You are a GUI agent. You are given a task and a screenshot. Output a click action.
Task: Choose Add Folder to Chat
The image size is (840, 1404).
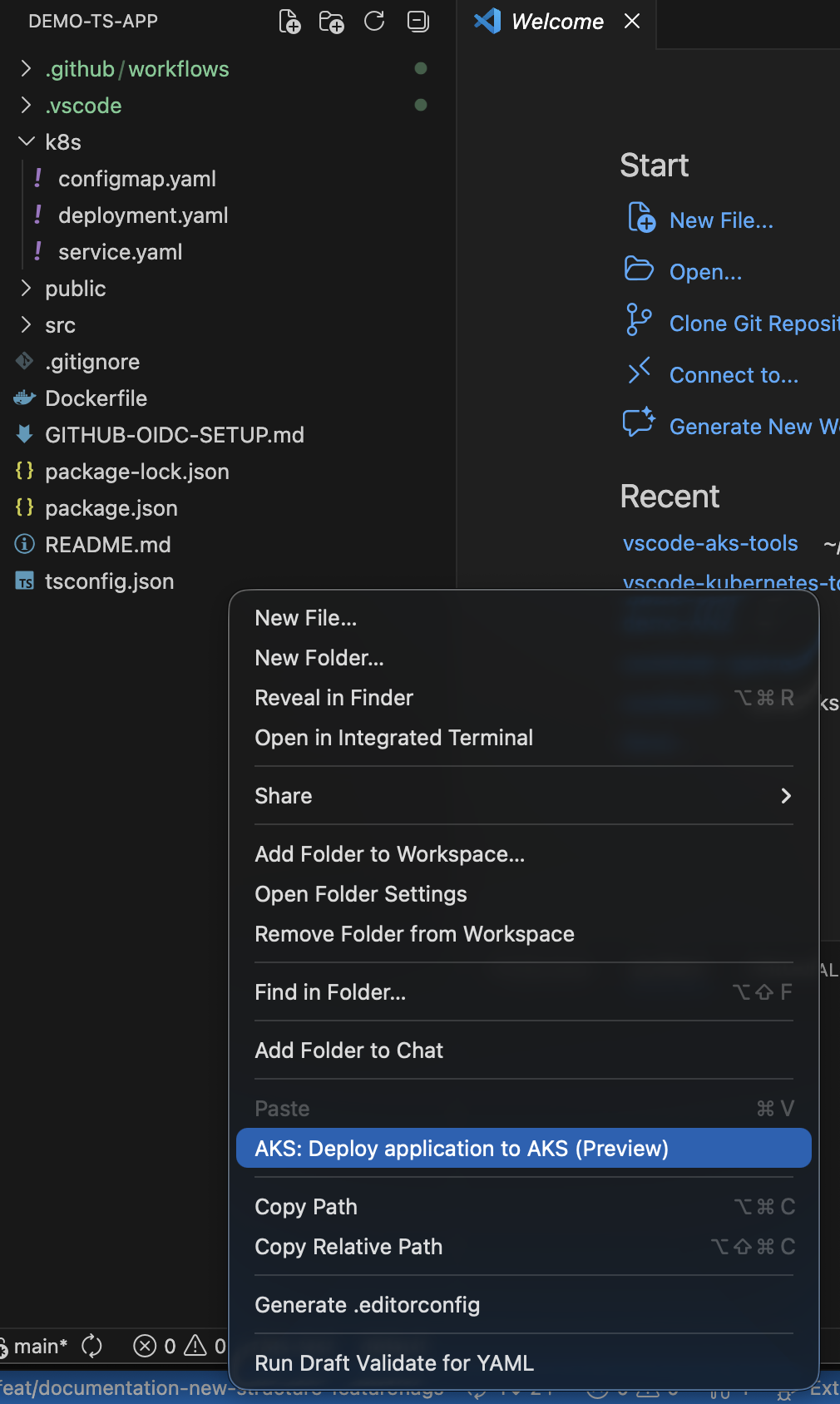click(524, 1051)
